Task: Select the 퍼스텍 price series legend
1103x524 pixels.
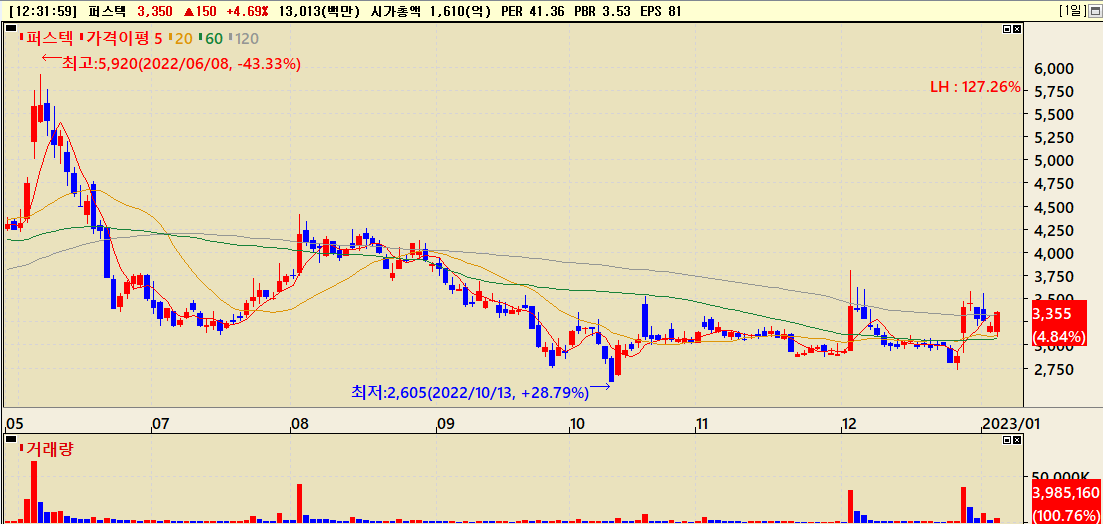Action: (x=48, y=39)
